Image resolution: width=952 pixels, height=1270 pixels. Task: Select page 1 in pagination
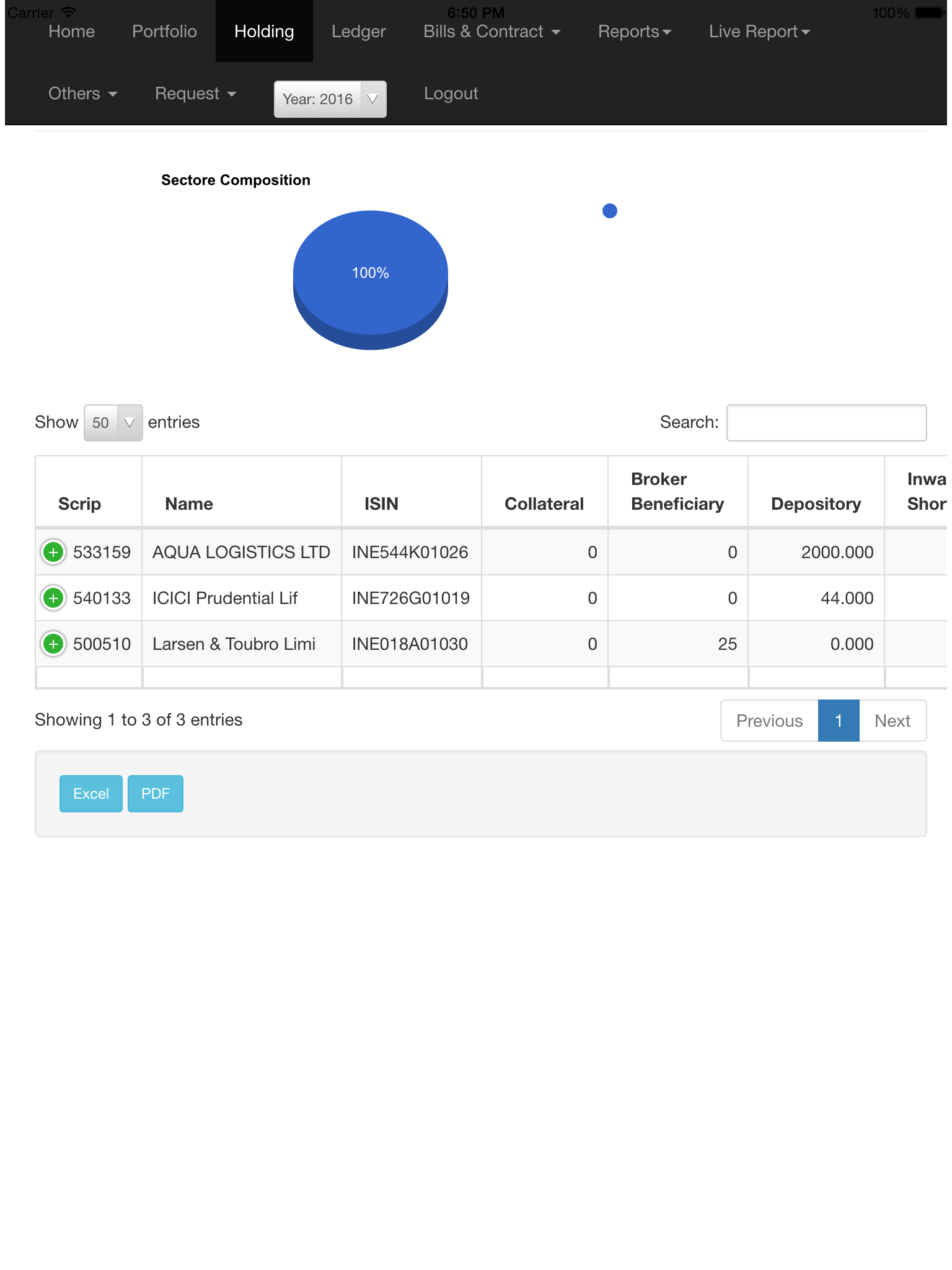point(839,721)
